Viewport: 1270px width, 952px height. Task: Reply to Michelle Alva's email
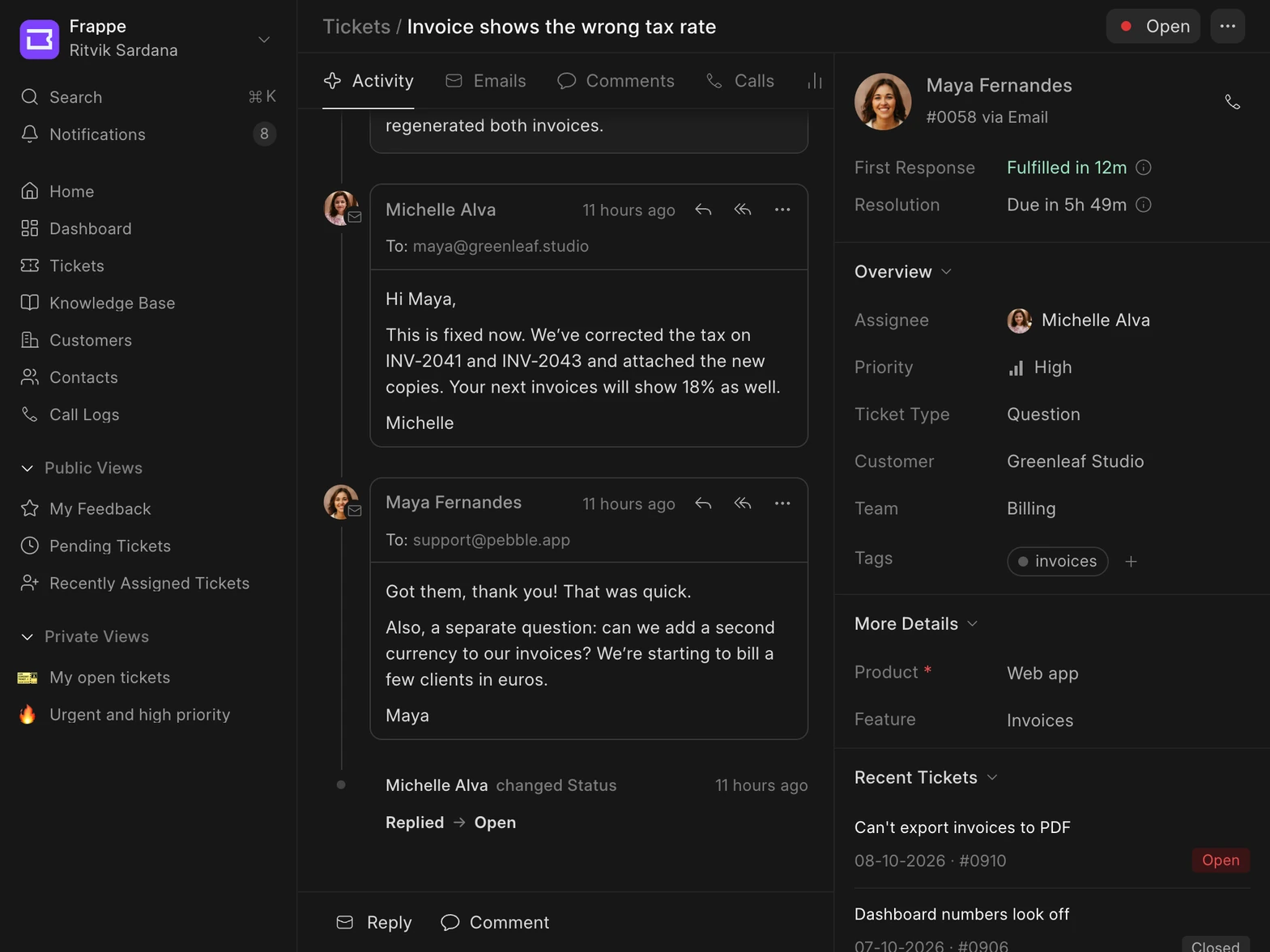coord(703,210)
